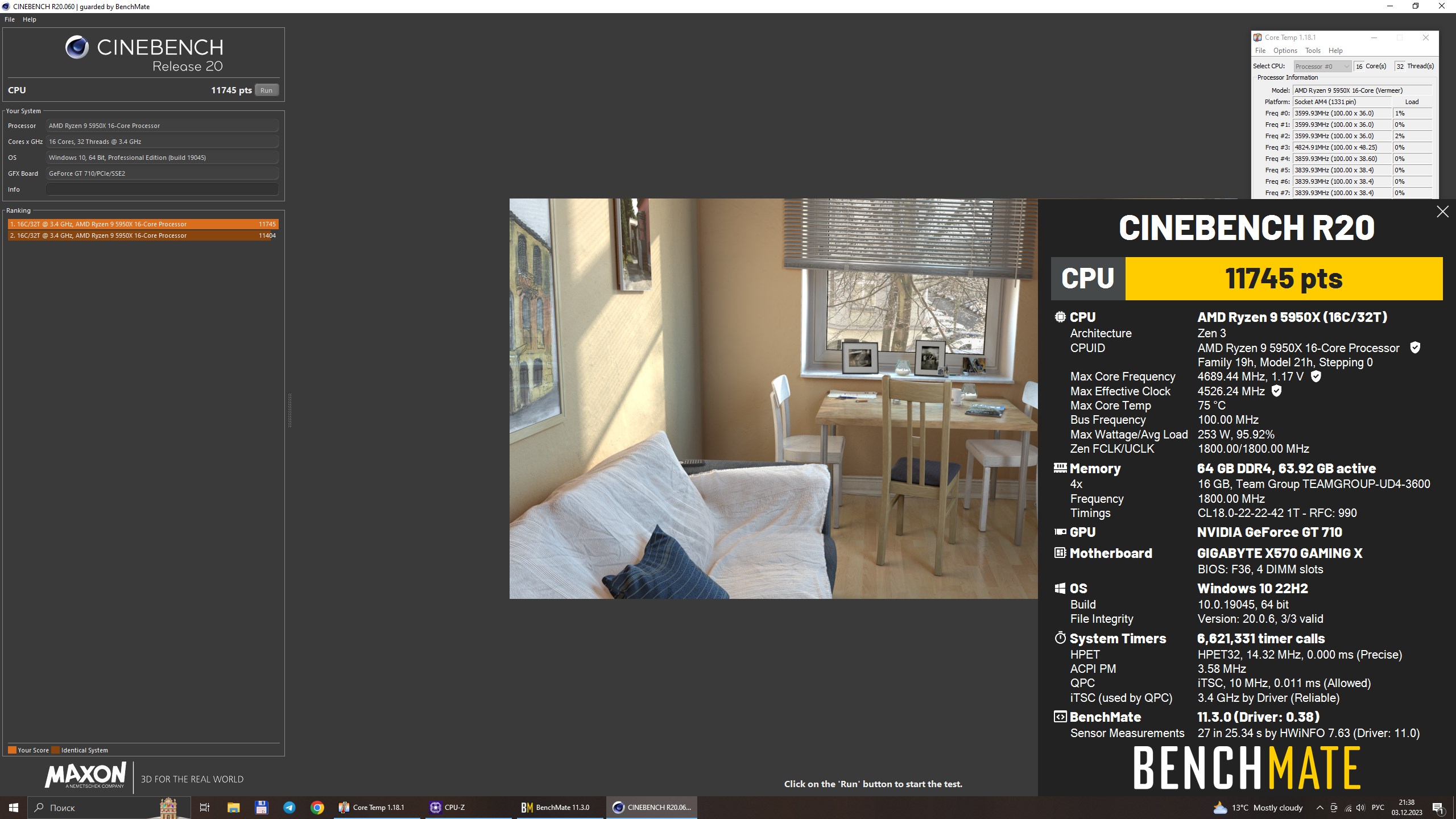1456x819 pixels.
Task: Open the Cinebench File menu
Action: point(10,19)
